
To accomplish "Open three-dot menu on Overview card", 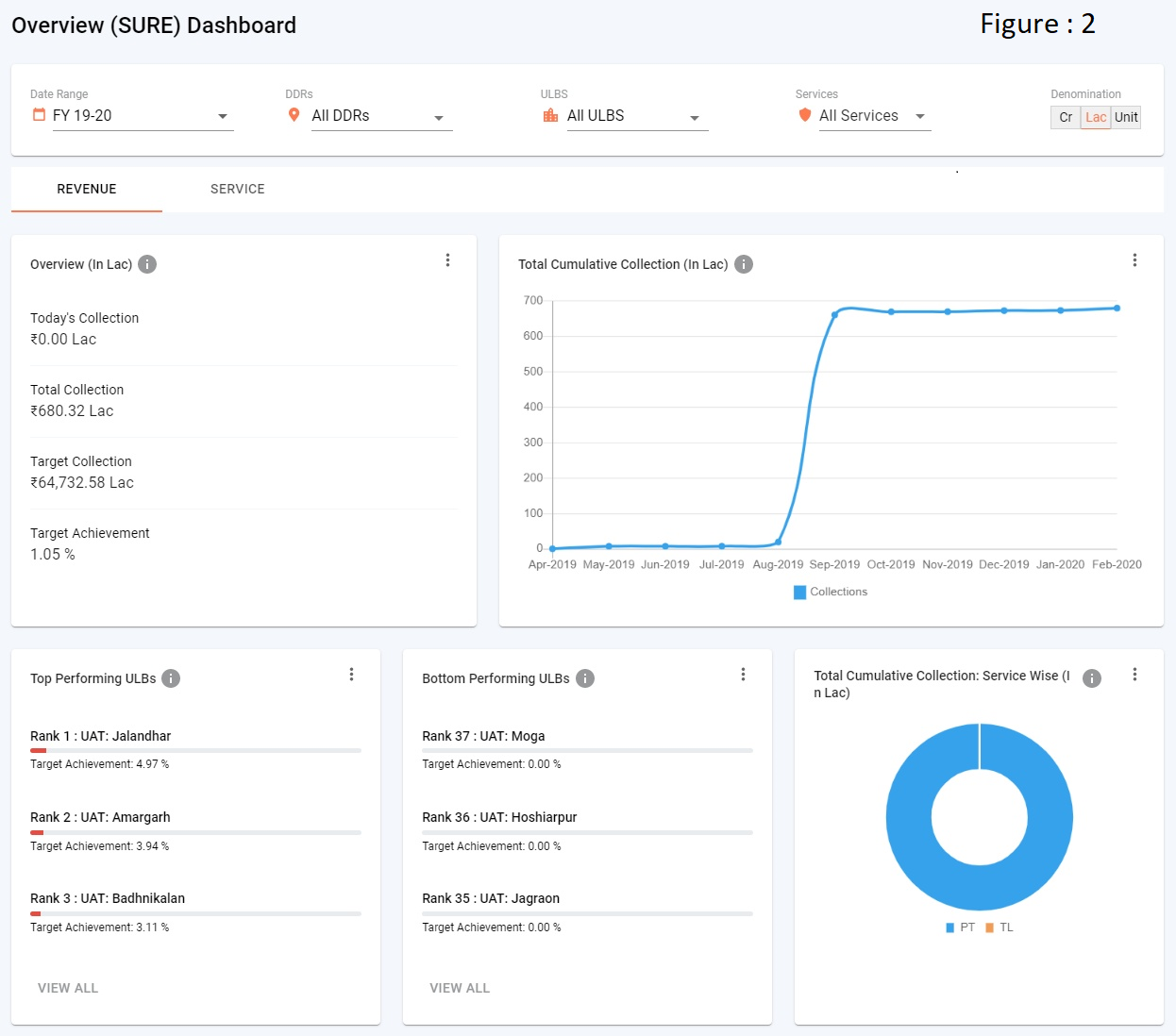I will [447, 260].
